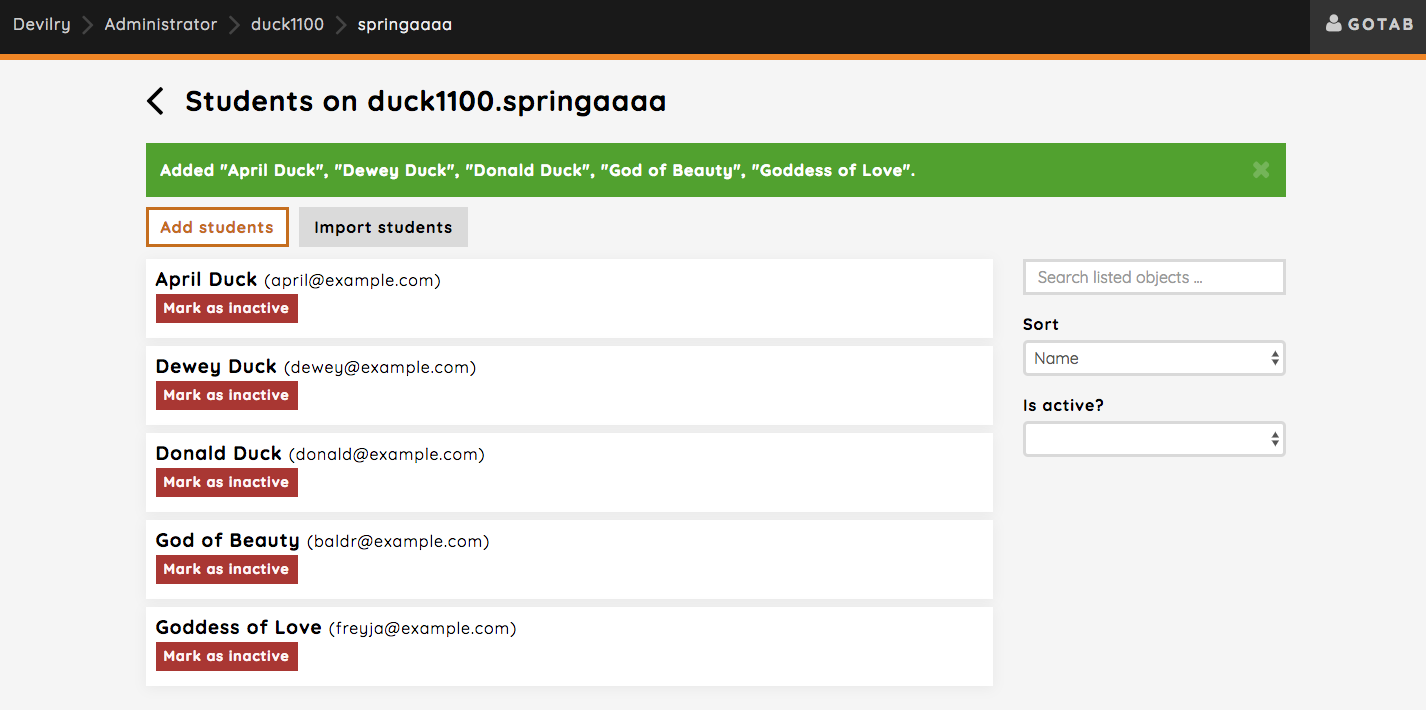Open the Sort dropdown showing Name
Screen dimensions: 1426x710
[1154, 358]
